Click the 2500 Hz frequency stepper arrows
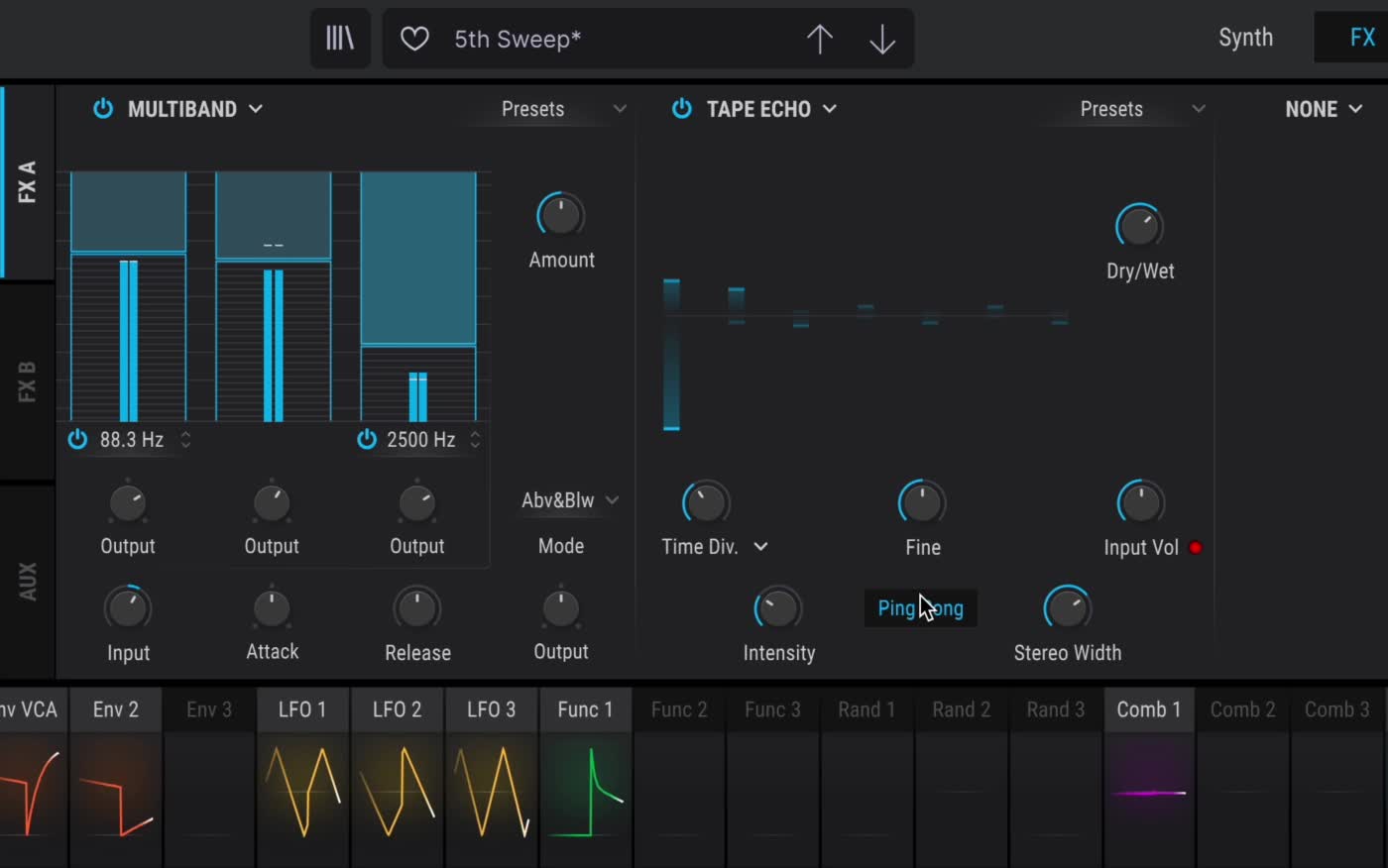 coord(475,439)
